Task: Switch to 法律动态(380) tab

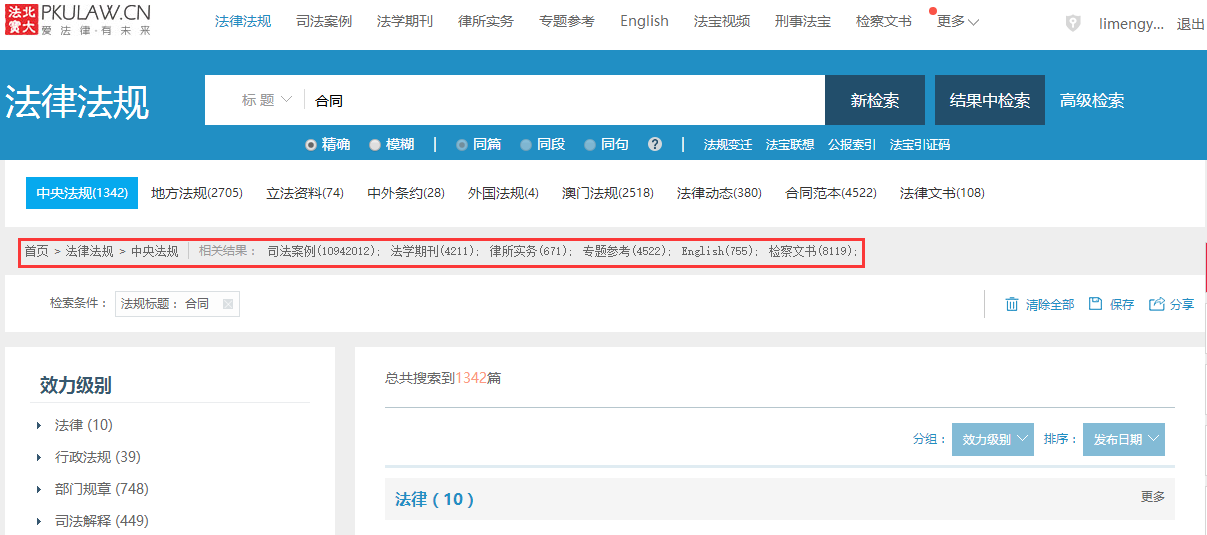Action: click(719, 193)
